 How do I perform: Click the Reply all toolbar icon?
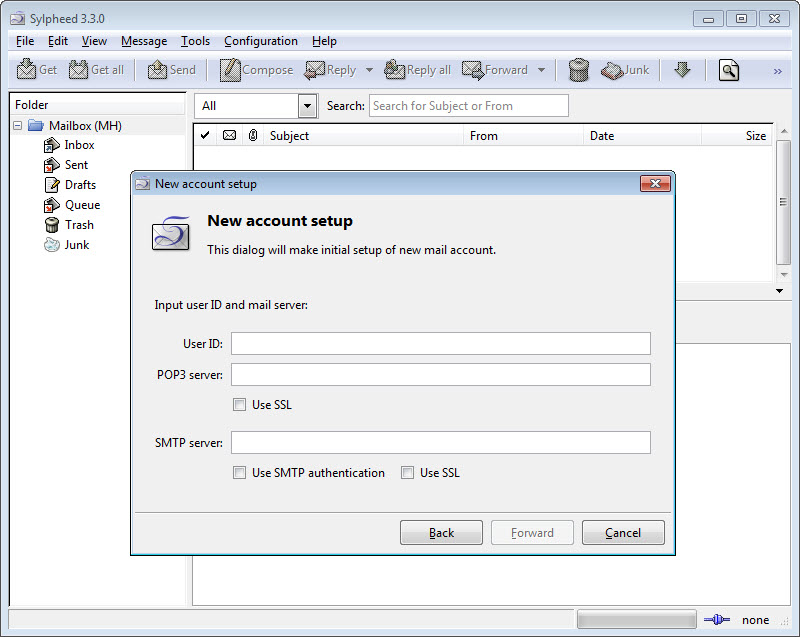click(394, 70)
